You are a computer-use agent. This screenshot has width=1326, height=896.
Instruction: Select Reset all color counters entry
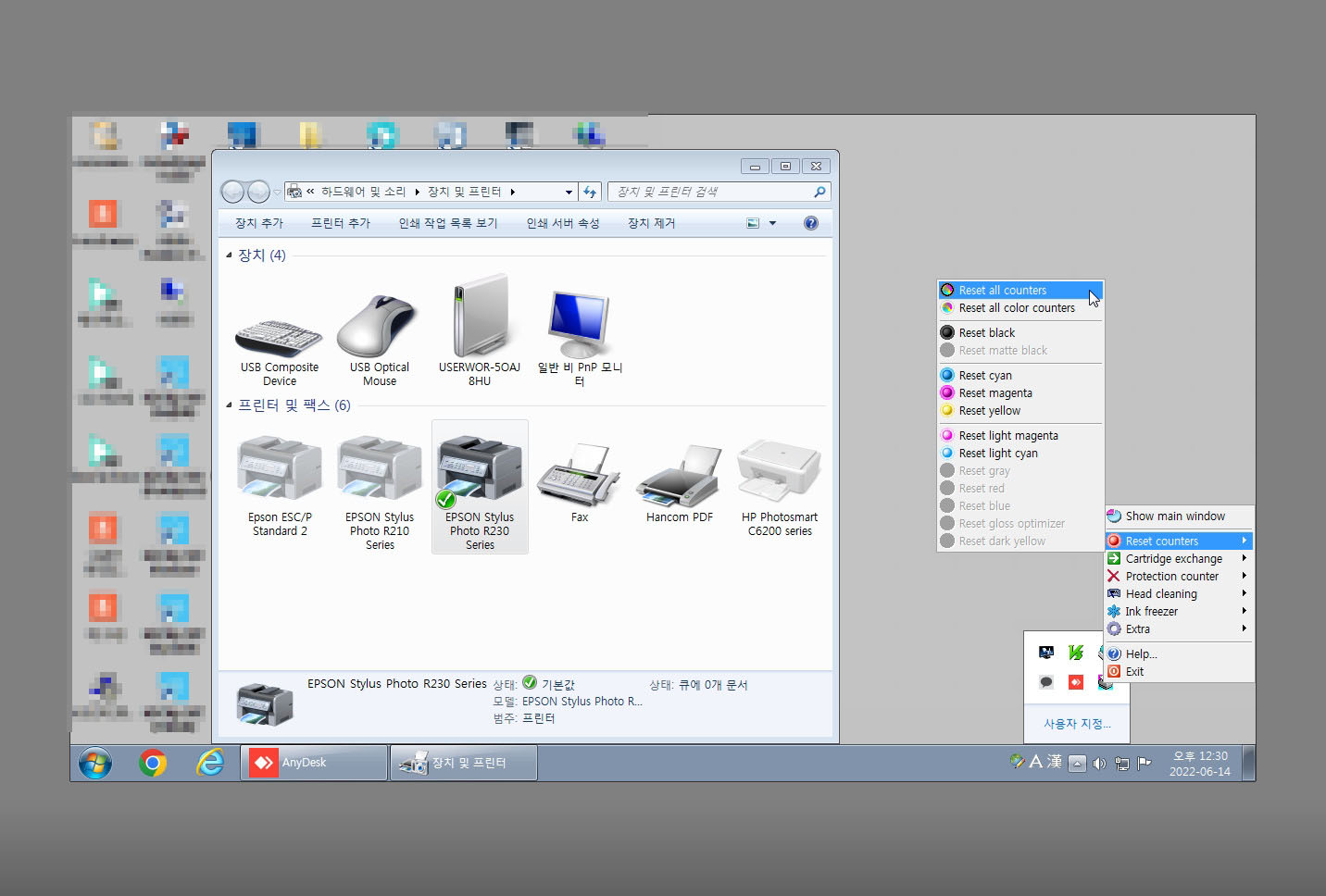1020,308
